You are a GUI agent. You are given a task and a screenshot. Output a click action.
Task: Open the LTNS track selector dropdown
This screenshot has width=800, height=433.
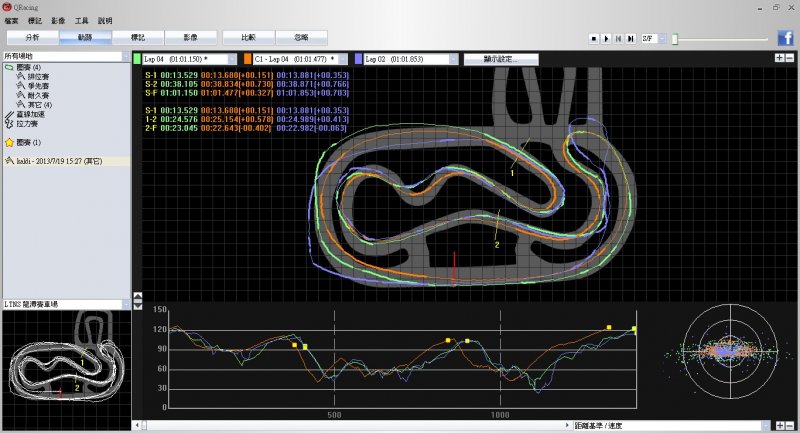click(x=67, y=304)
